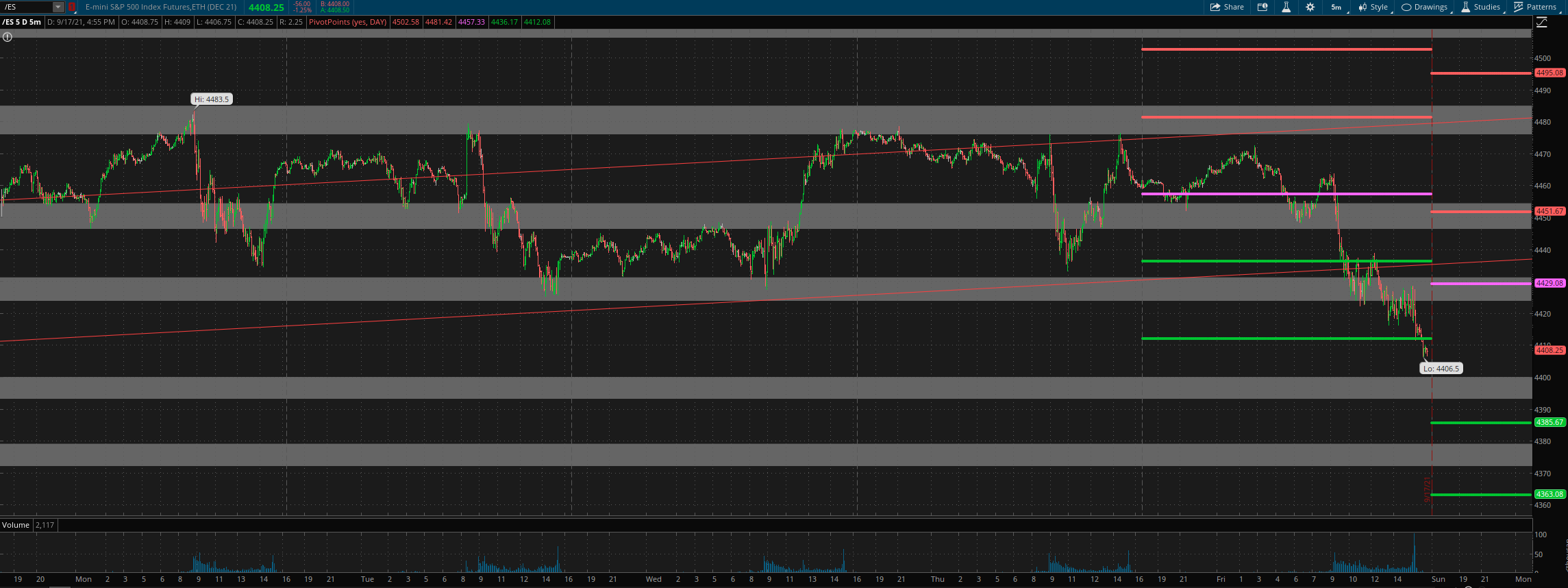Click the chart alert calendar-clock icon
This screenshot has width=1568, height=588.
pos(1262,7)
